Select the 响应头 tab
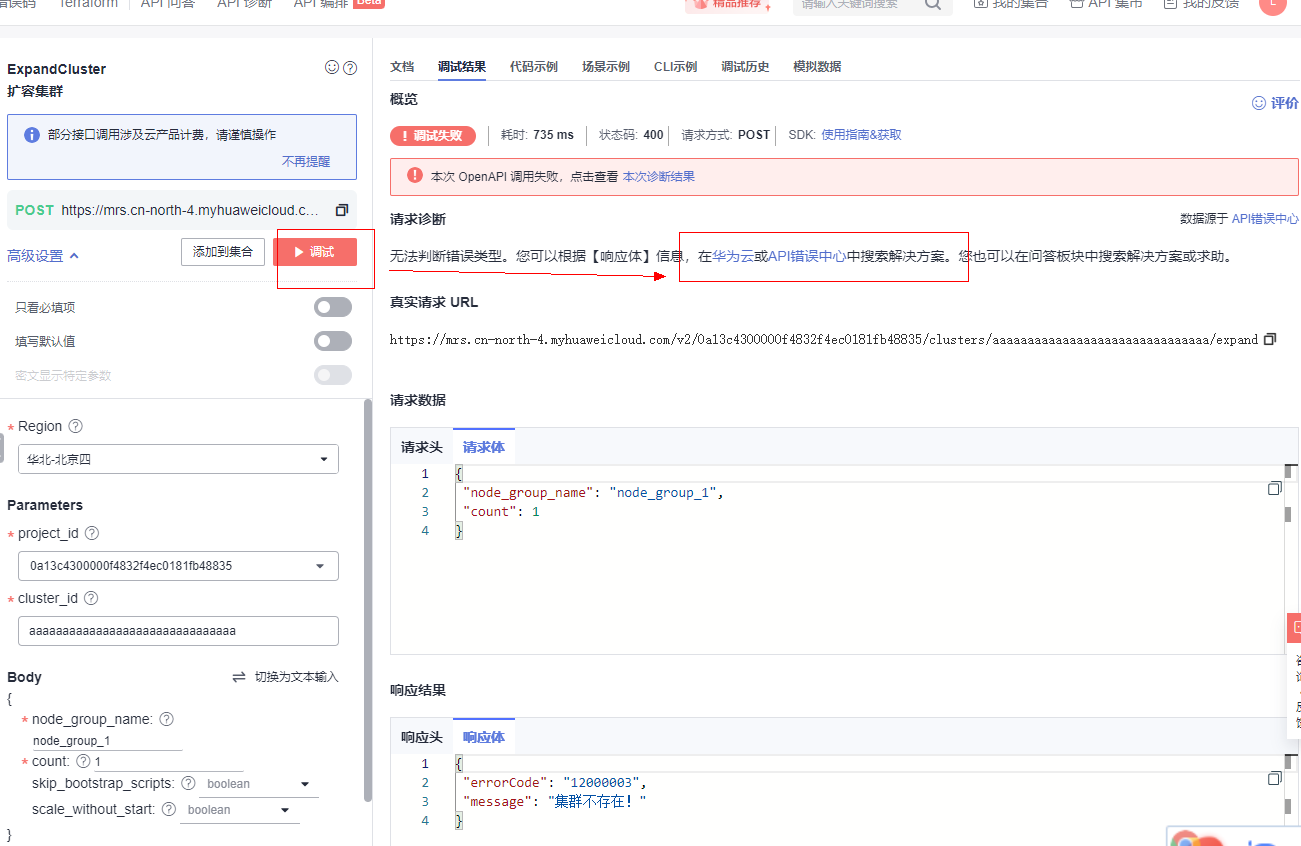This screenshot has height=846, width=1301. tap(422, 737)
